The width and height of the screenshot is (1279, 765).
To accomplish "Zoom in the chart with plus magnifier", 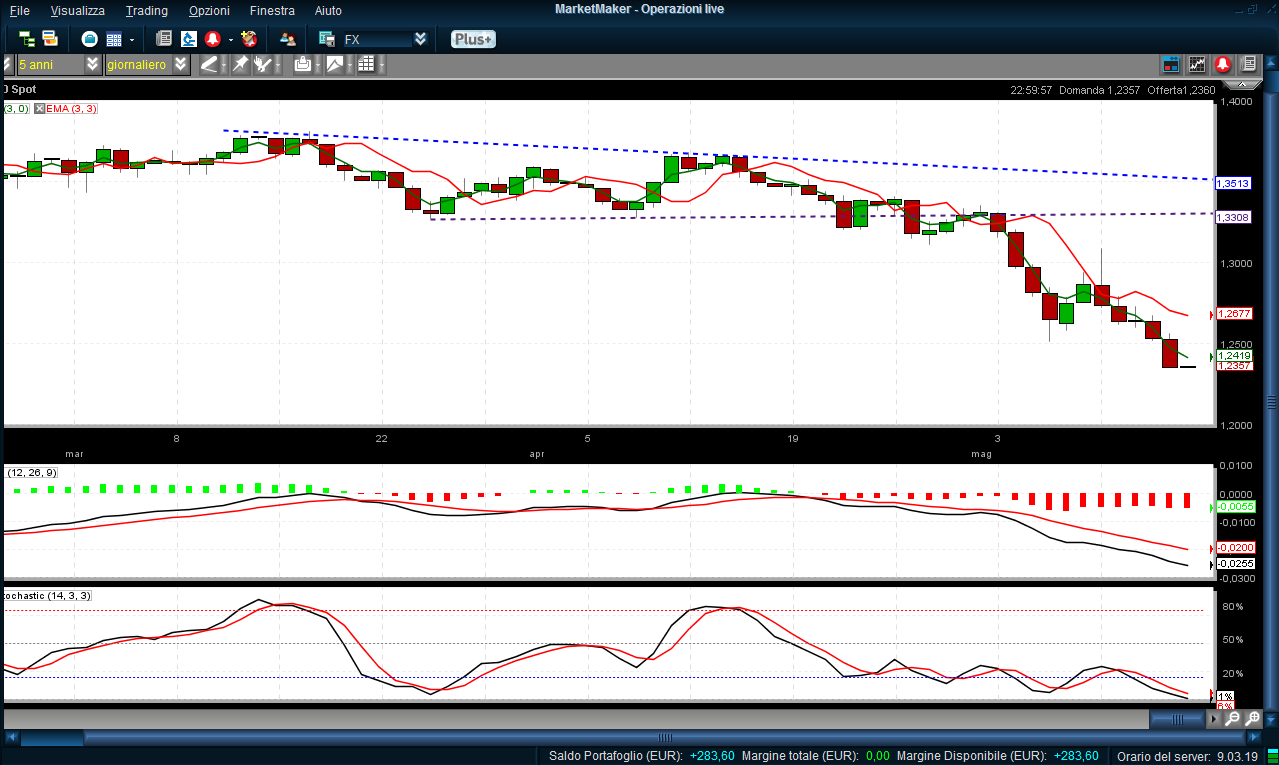I will (x=1252, y=718).
